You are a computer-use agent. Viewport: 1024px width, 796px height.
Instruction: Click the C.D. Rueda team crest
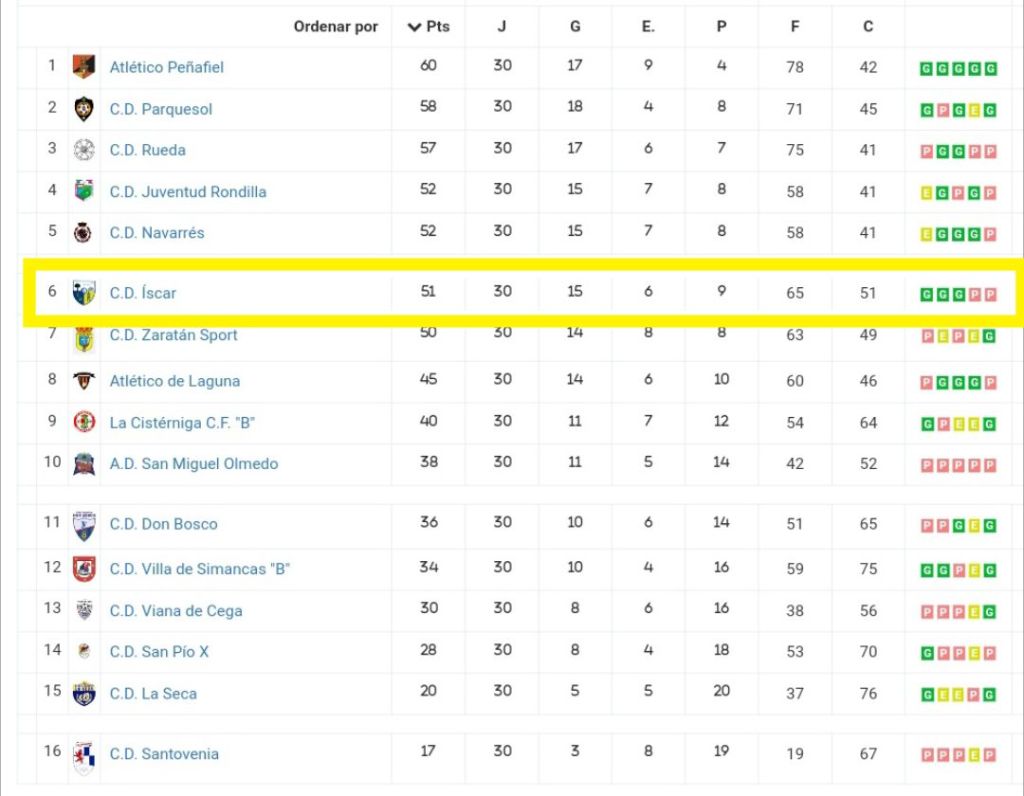pyautogui.click(x=84, y=150)
